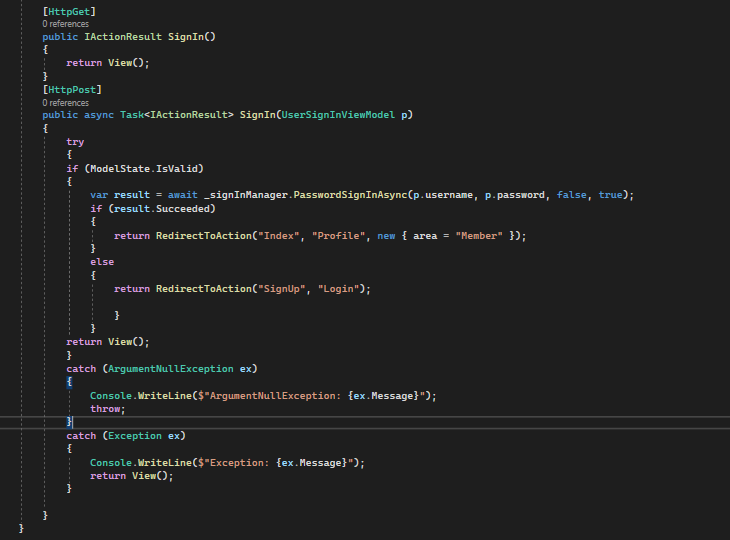The height and width of the screenshot is (540, 730).
Task: Click the Task type name
Action: tap(132, 115)
